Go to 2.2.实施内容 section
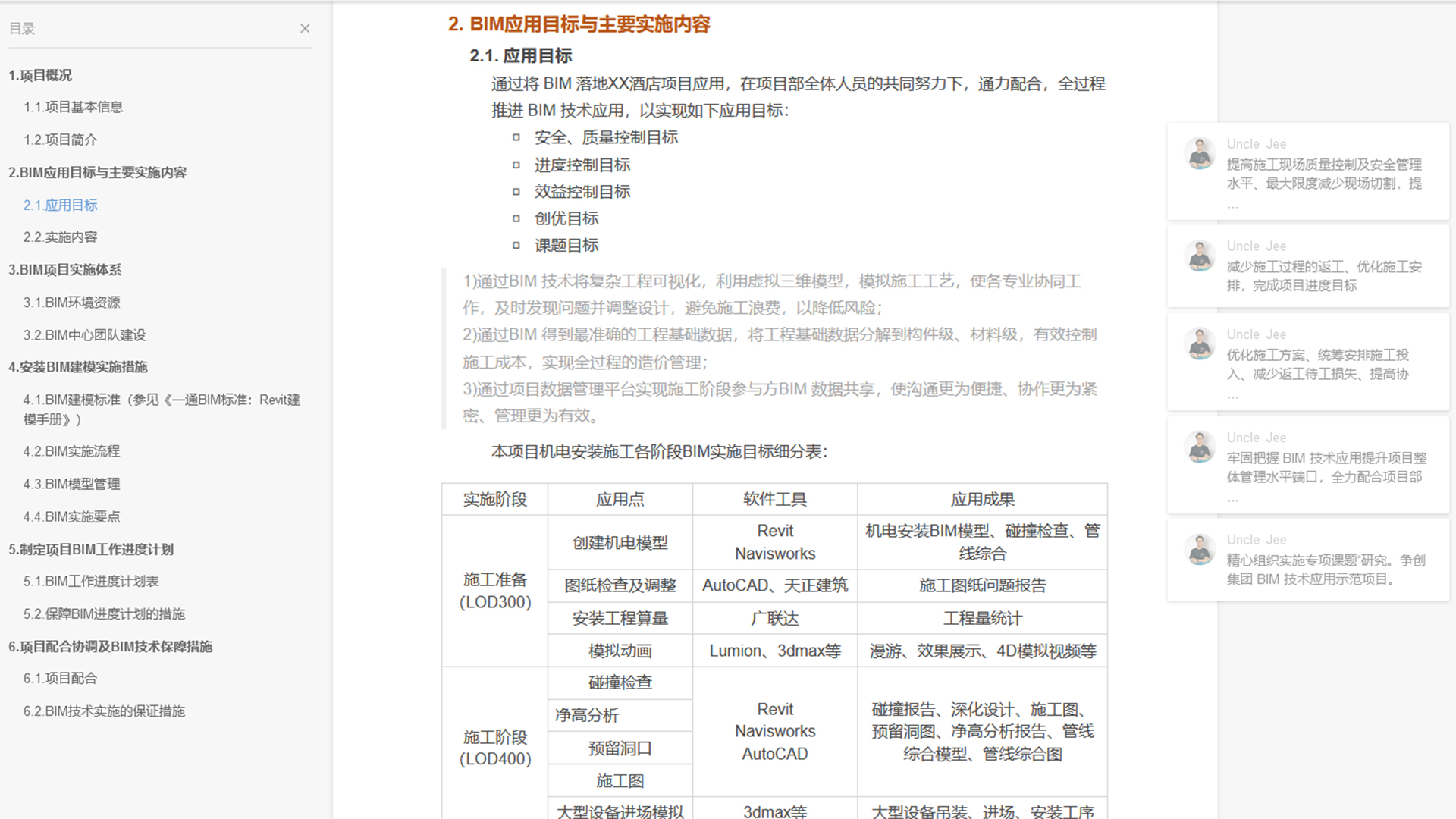1456x819 pixels. coord(60,237)
